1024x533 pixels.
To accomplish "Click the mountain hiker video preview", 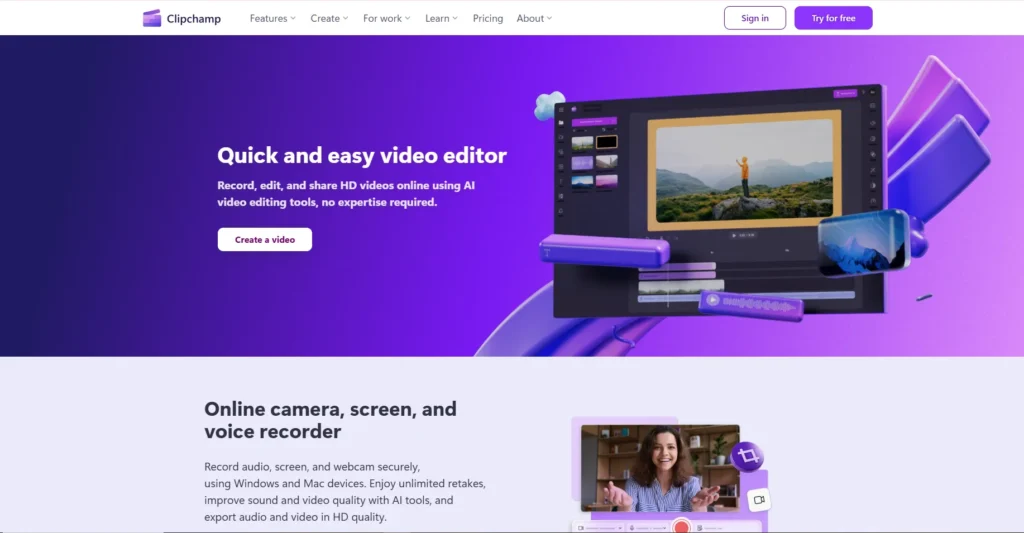I will [x=740, y=170].
